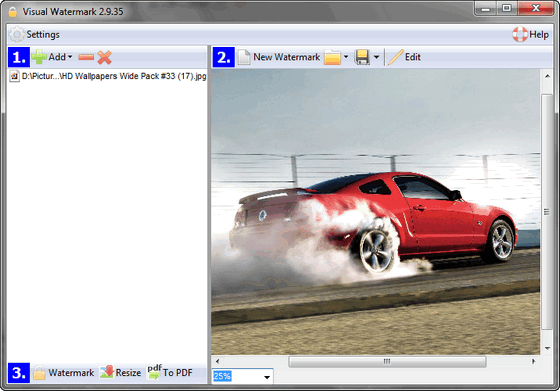Open Help lifebuoy icon
This screenshot has height=391, width=560.
520,35
